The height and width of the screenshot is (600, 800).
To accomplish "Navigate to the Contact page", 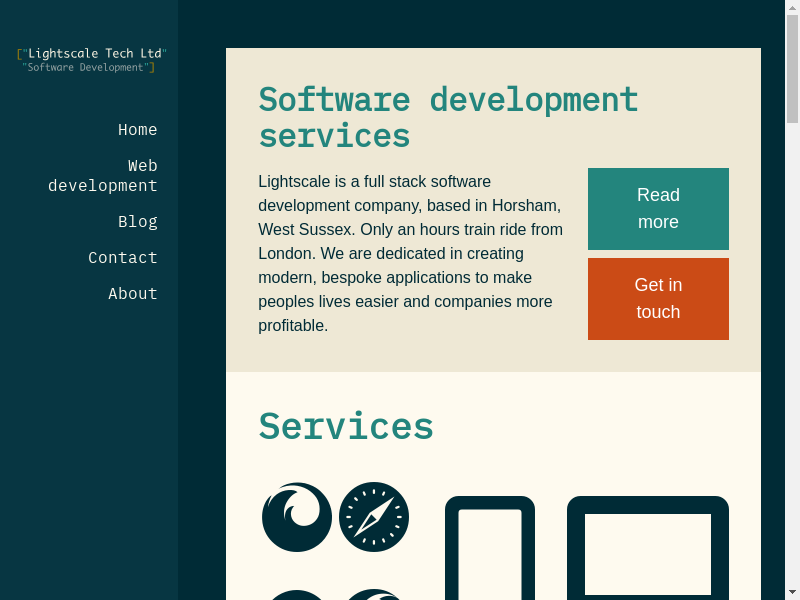I will (122, 258).
